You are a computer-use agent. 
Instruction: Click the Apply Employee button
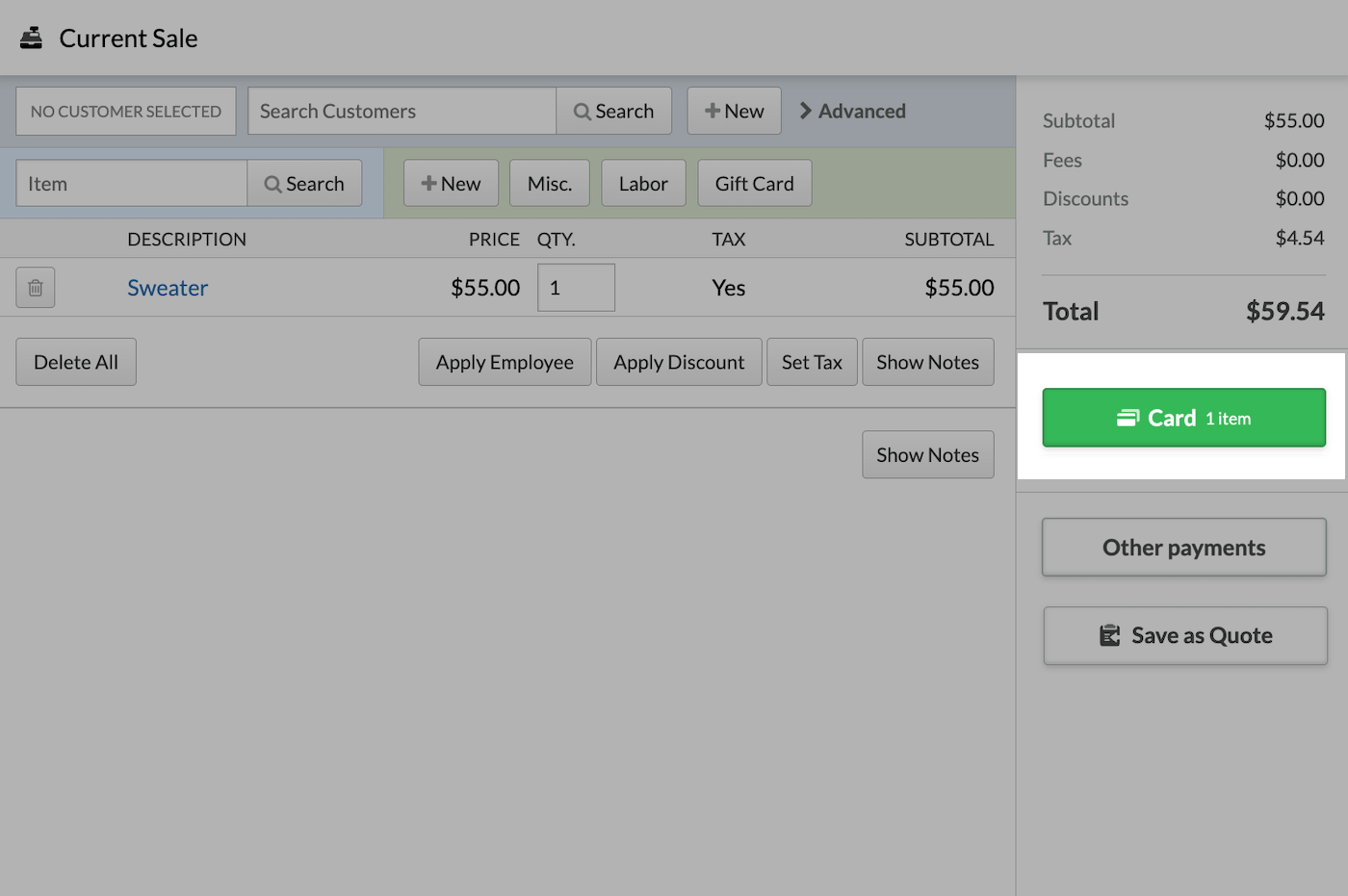click(505, 363)
